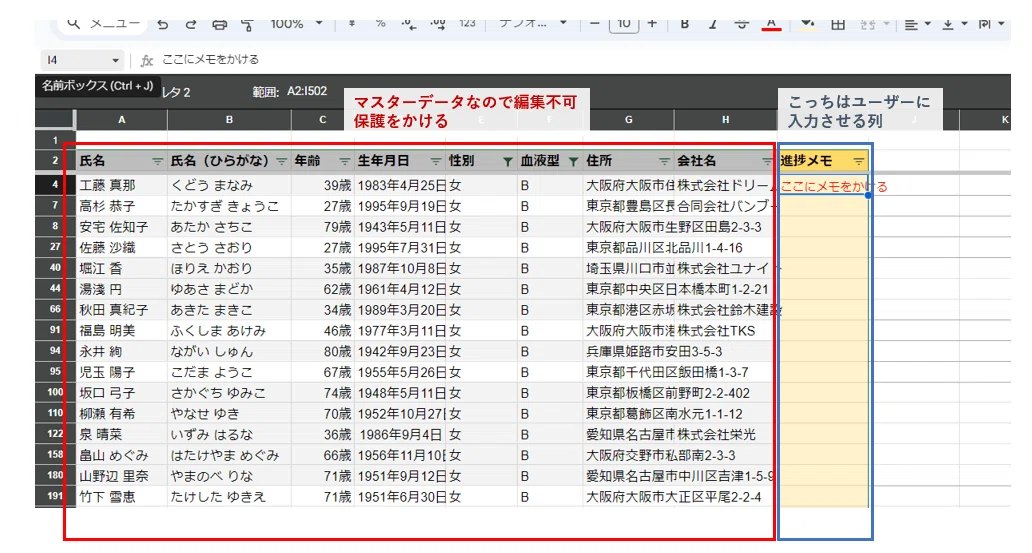Viewport: 1032px width, 553px height.
Task: Click the cell containing 工藤 真那
Action: [122, 186]
